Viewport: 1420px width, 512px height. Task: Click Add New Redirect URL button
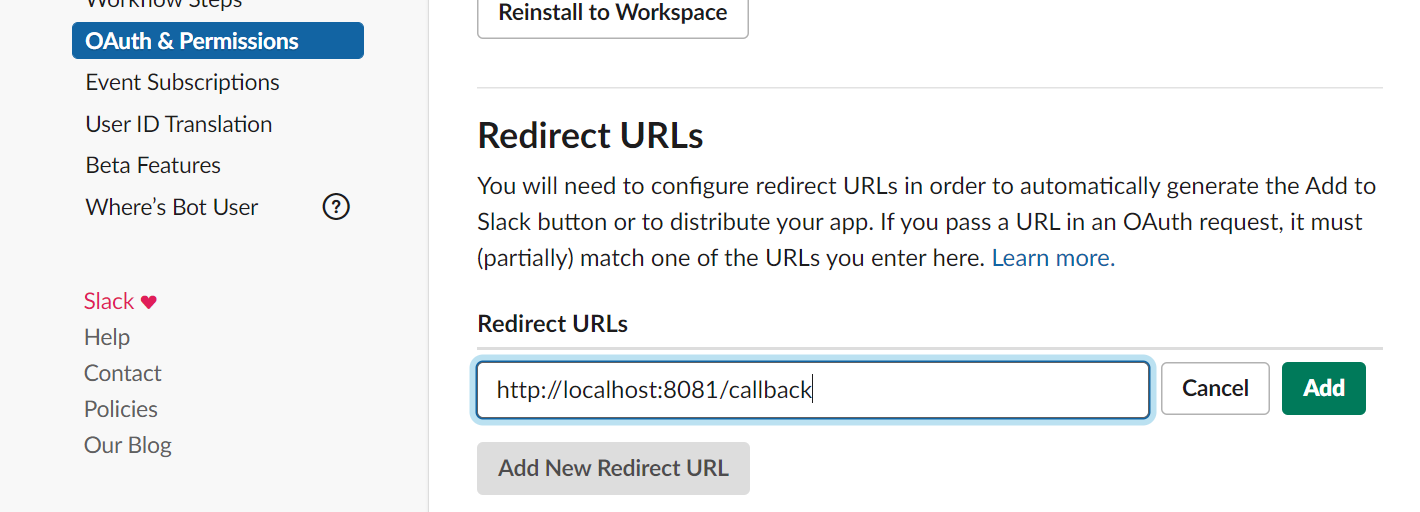click(x=613, y=468)
